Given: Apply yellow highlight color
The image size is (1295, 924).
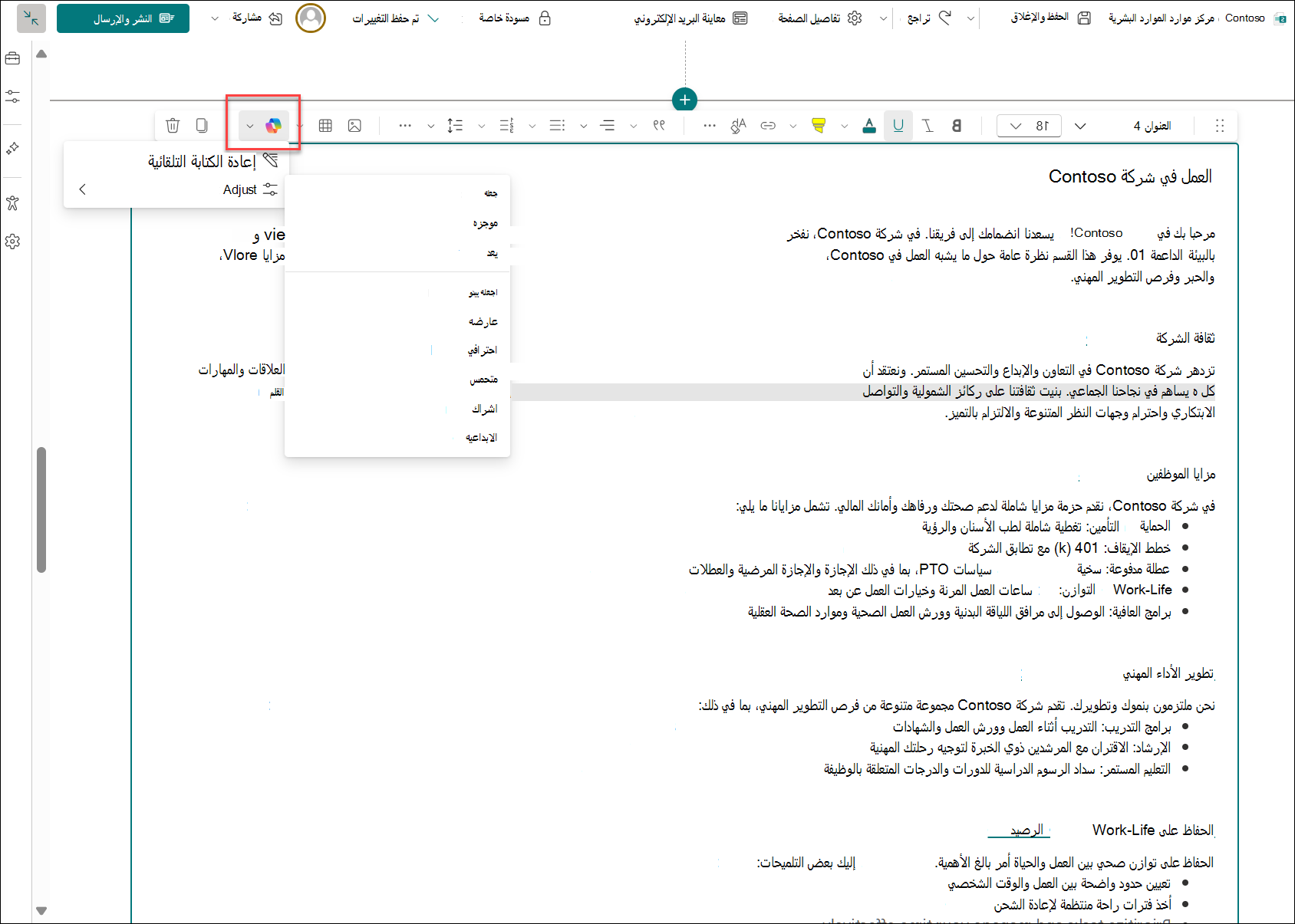Looking at the screenshot, I should tap(819, 126).
